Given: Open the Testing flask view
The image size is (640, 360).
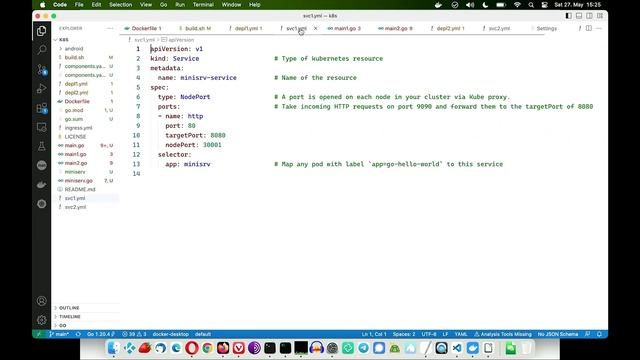Looking at the screenshot, I should [41, 146].
